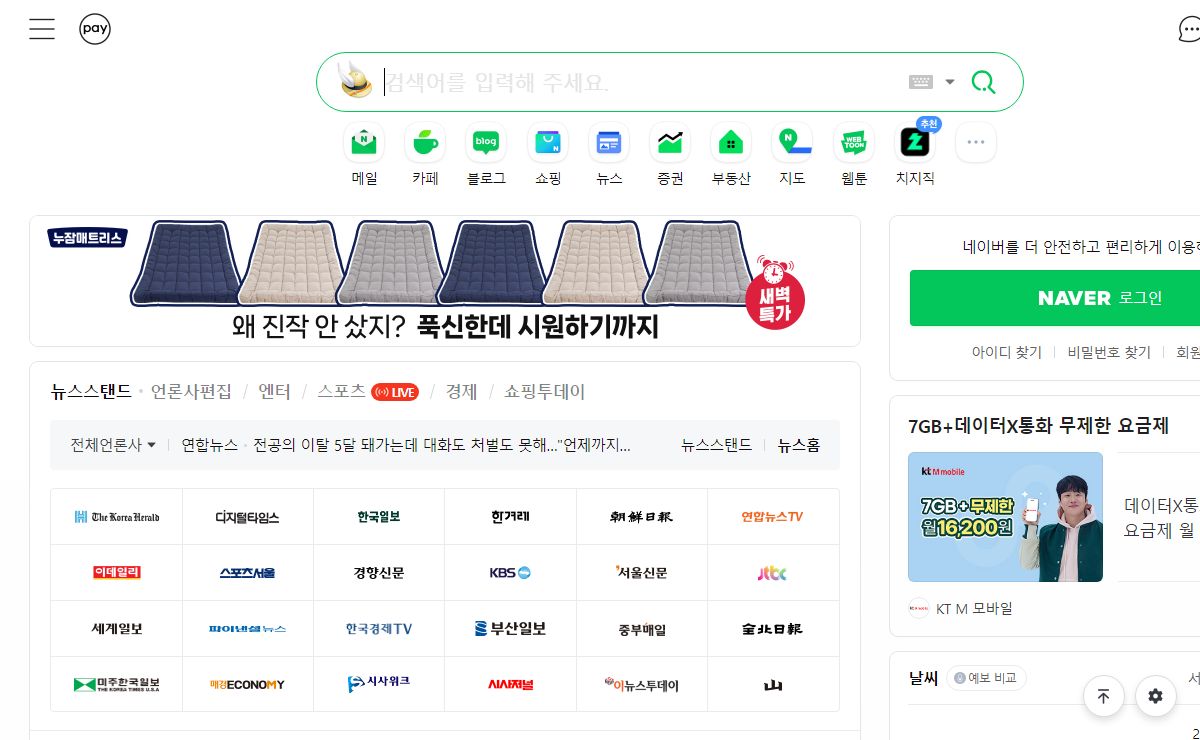Open 한겨레 publisher logo
The image size is (1200, 740).
(x=510, y=517)
